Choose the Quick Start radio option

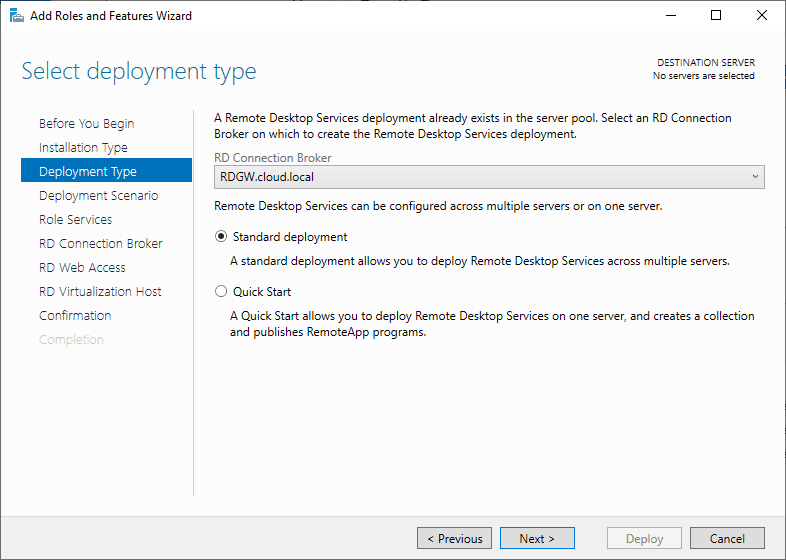(222, 292)
